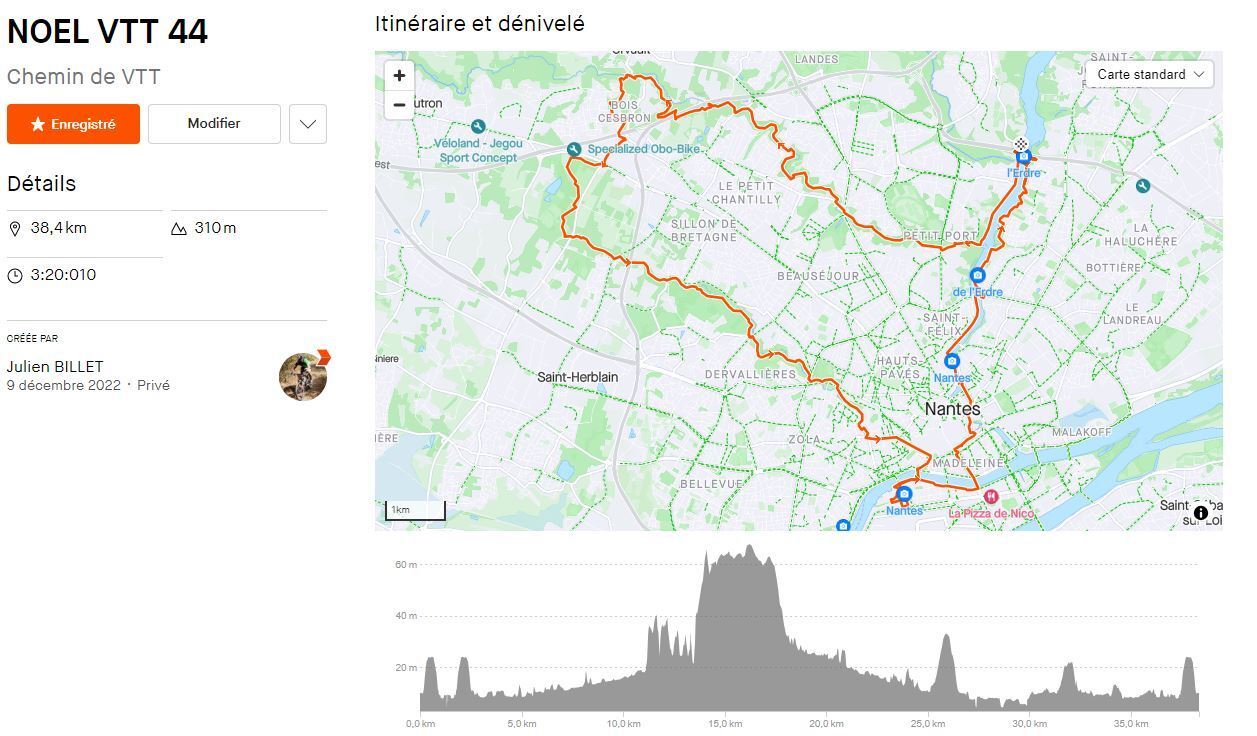
Task: Click the Veloland - Jegou Sport Concept wrench marker
Action: click(478, 127)
